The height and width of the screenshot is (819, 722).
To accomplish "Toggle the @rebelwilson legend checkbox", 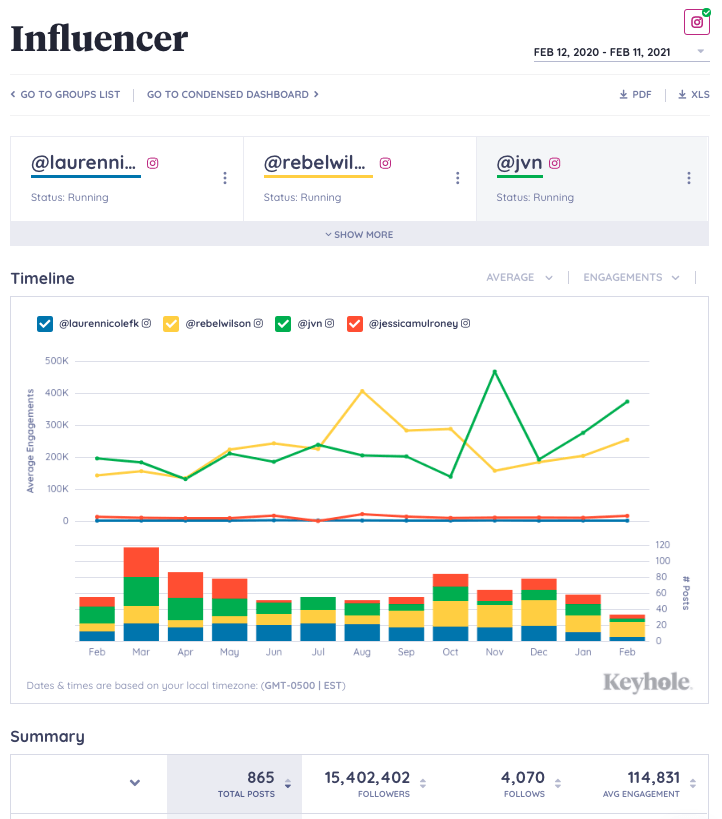I will (x=171, y=324).
